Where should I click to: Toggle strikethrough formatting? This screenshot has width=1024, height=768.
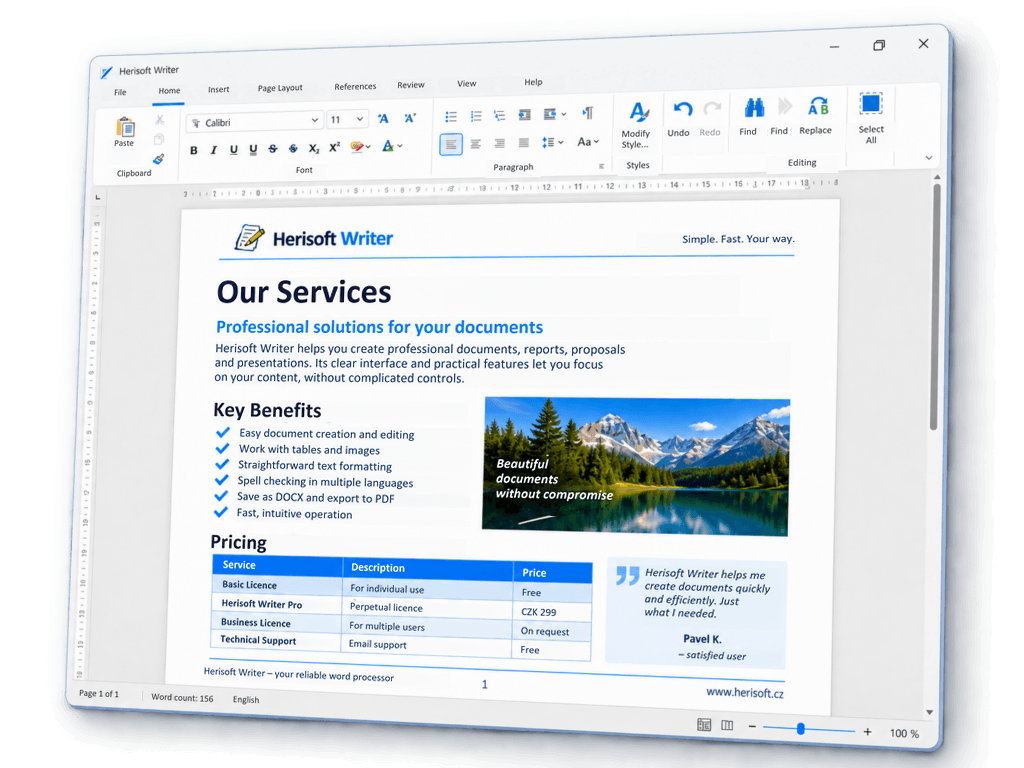(x=273, y=149)
